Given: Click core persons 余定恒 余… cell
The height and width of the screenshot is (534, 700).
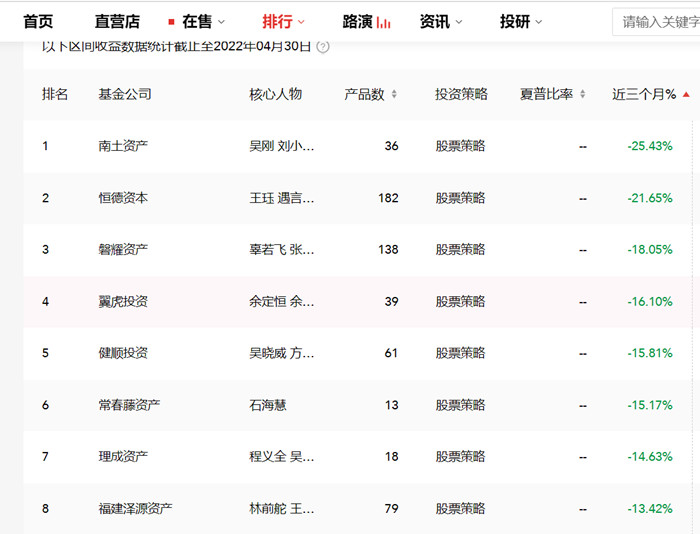Looking at the screenshot, I should click(282, 301).
